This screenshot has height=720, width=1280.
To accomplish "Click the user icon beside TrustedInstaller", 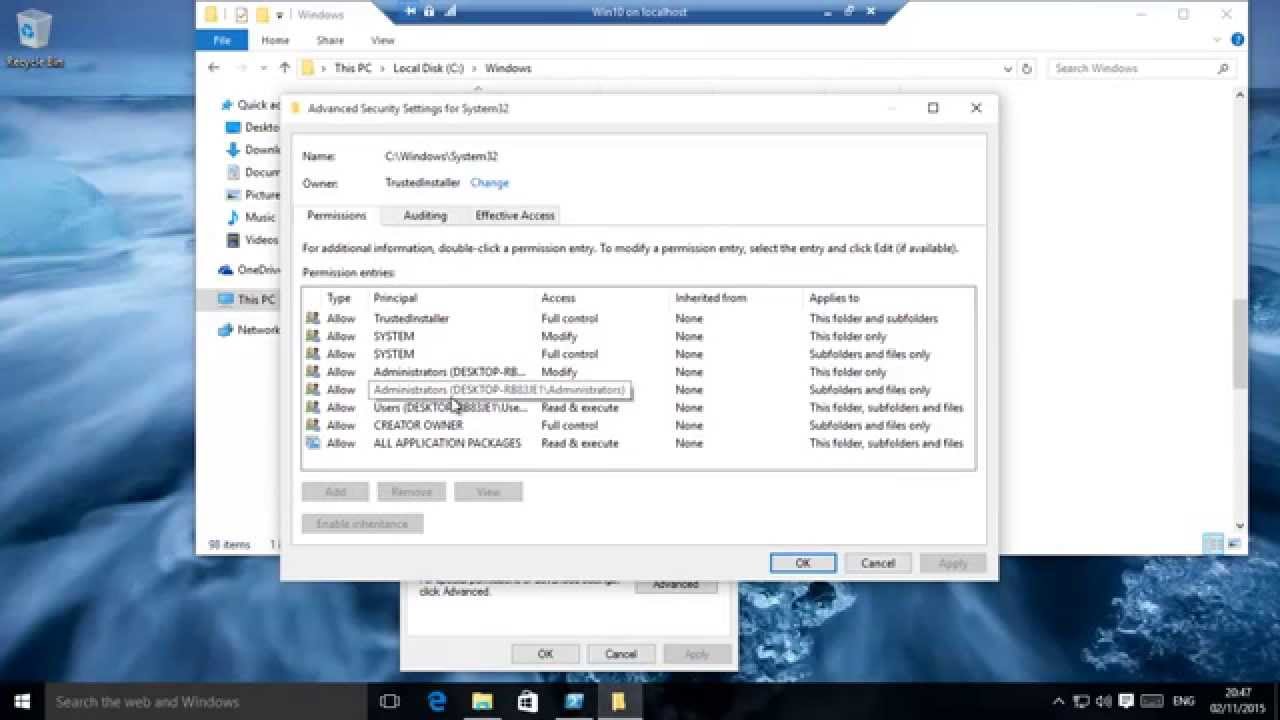I will click(312, 318).
